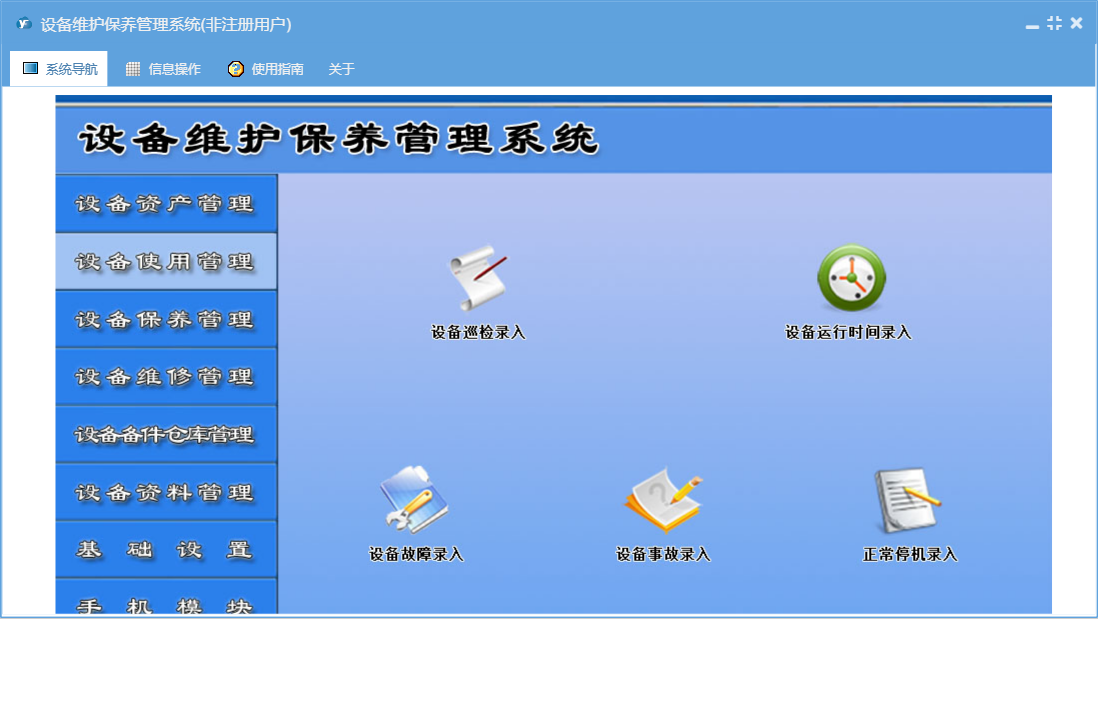Image resolution: width=1098 pixels, height=728 pixels.
Task: Click the 正常停机录入 label
Action: tap(910, 554)
